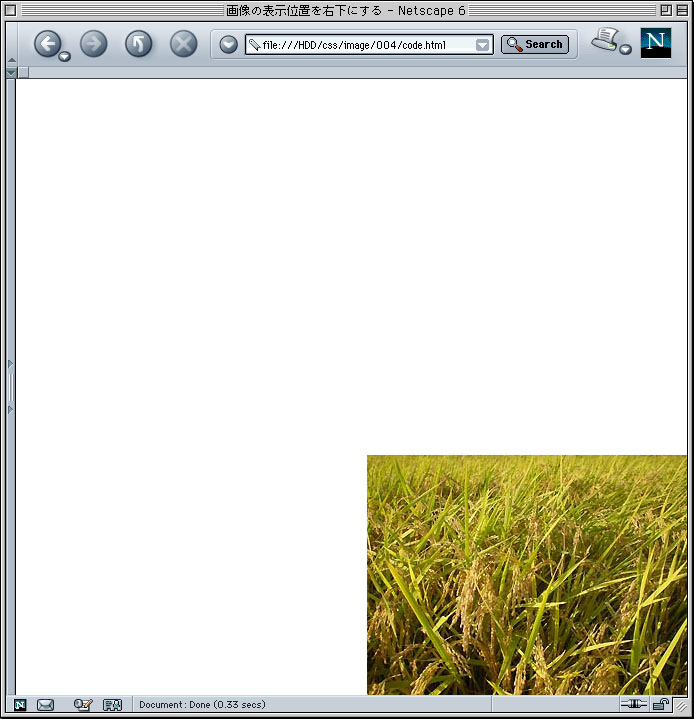694x719 pixels.
Task: Expand the URL history dropdown arrow
Action: pos(482,45)
